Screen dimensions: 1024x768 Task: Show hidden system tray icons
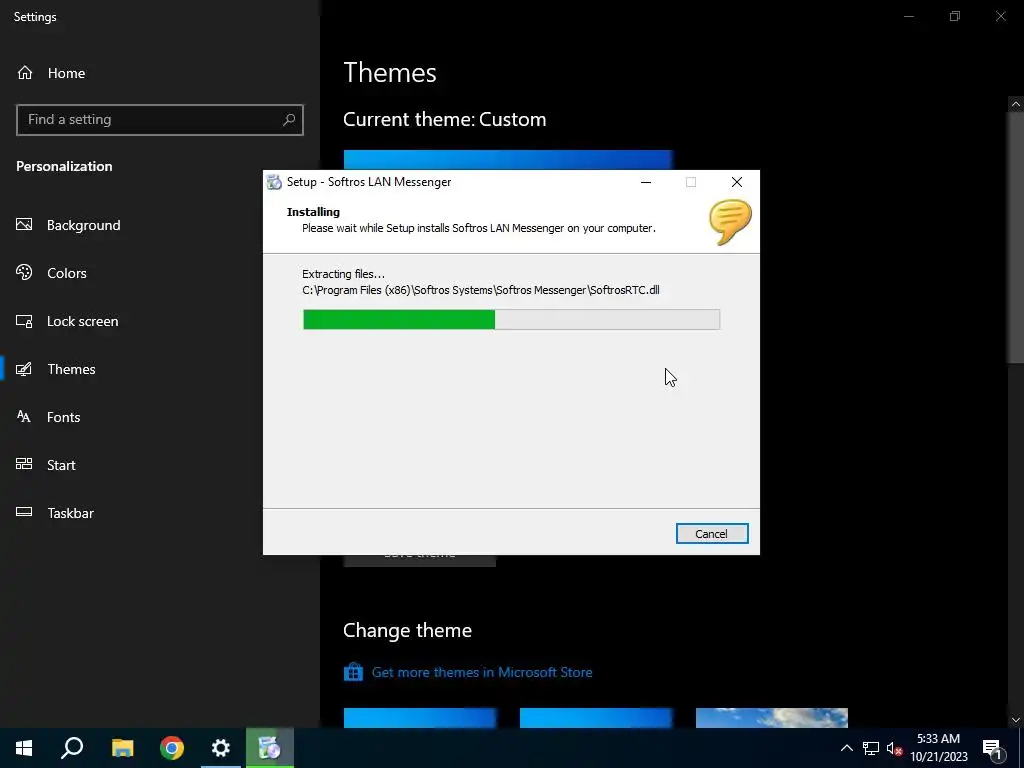click(846, 748)
